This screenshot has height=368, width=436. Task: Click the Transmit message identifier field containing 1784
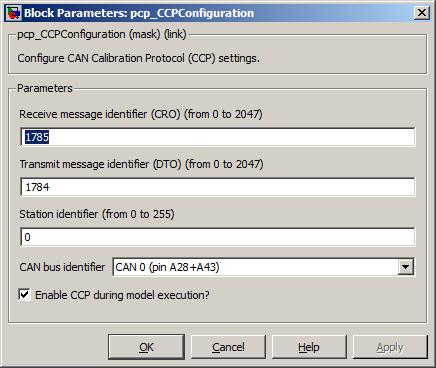pyautogui.click(x=218, y=187)
